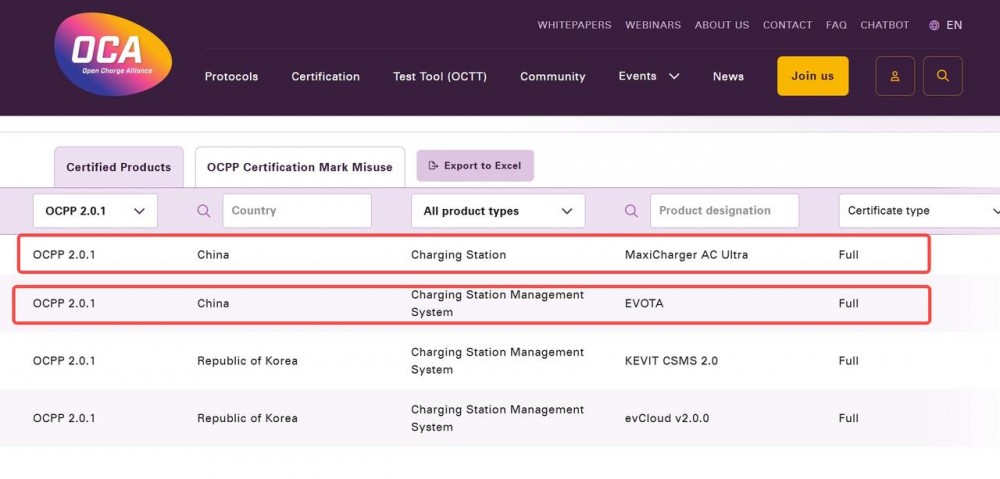Image resolution: width=1000 pixels, height=479 pixels.
Task: Open the OCPP 2.0.1 version dropdown
Action: [x=95, y=211]
